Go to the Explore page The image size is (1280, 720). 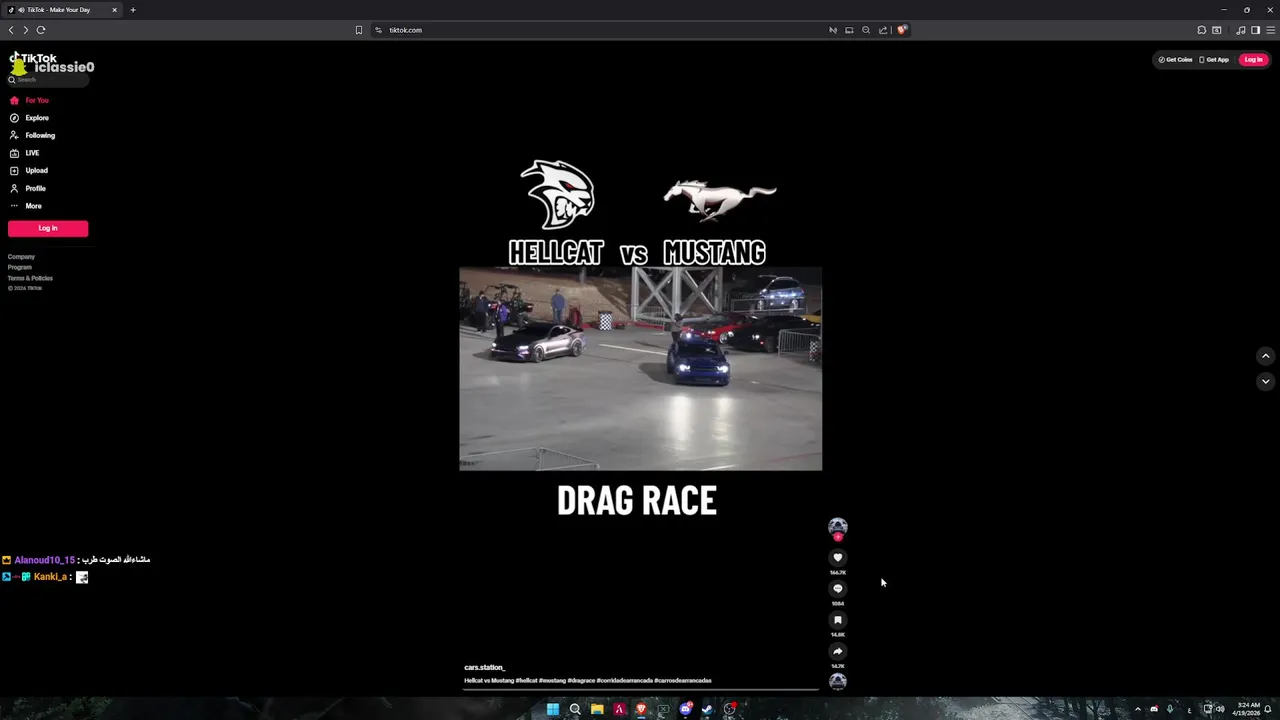point(29,118)
